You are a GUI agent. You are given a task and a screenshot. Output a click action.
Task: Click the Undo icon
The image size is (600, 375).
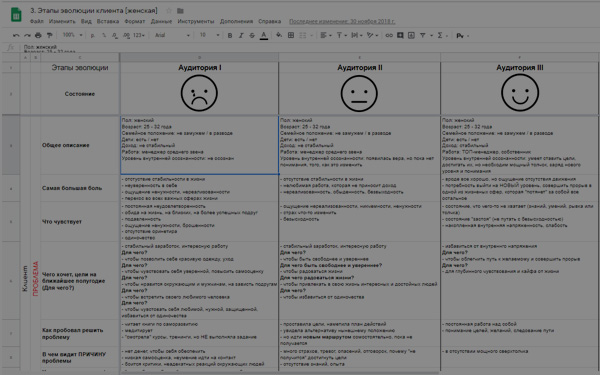16,35
